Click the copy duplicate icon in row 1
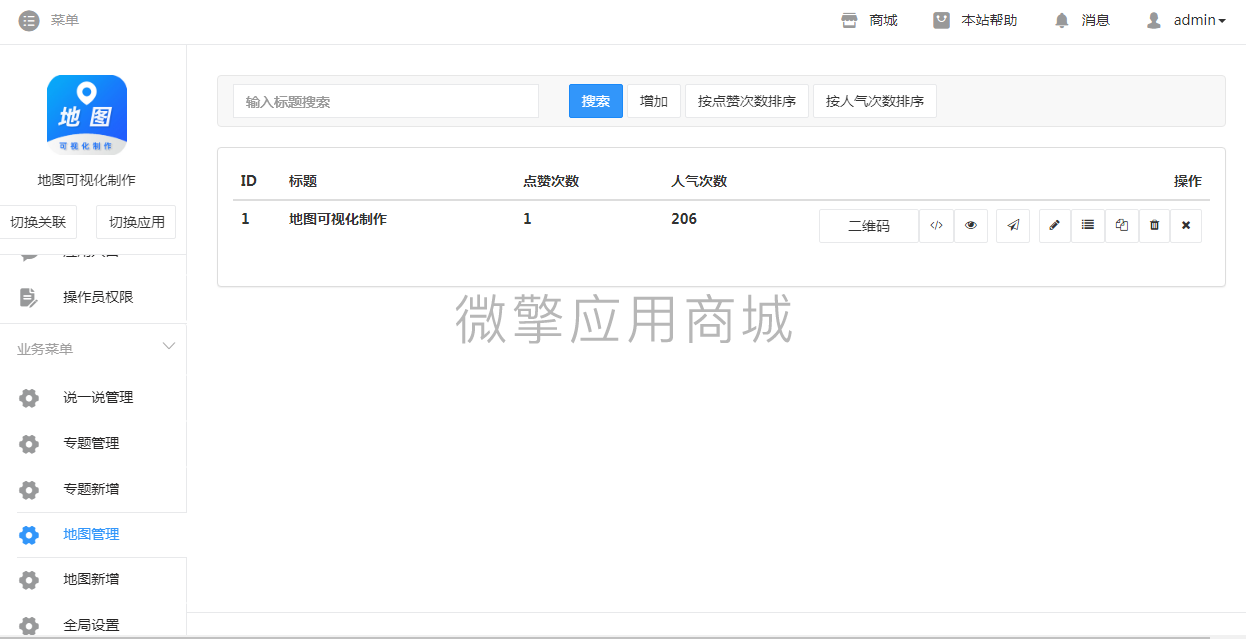This screenshot has width=1246, height=639. pyautogui.click(x=1121, y=226)
